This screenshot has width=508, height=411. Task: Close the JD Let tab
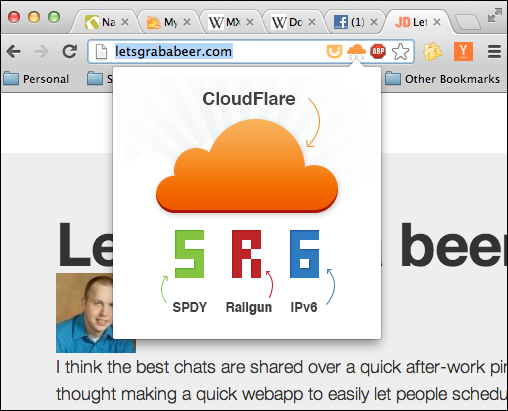point(437,22)
